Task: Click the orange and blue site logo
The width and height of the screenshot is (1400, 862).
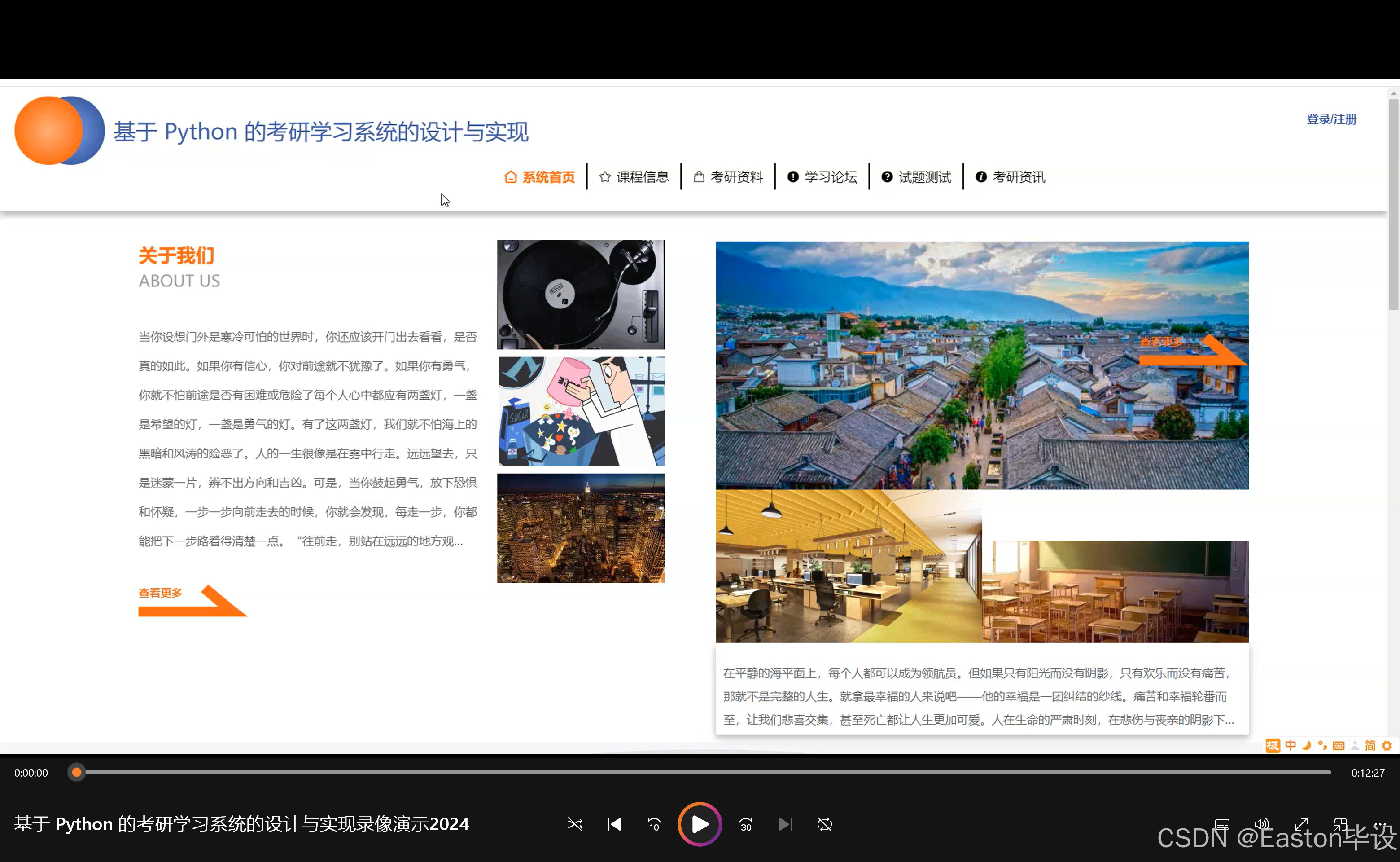Action: pyautogui.click(x=59, y=131)
